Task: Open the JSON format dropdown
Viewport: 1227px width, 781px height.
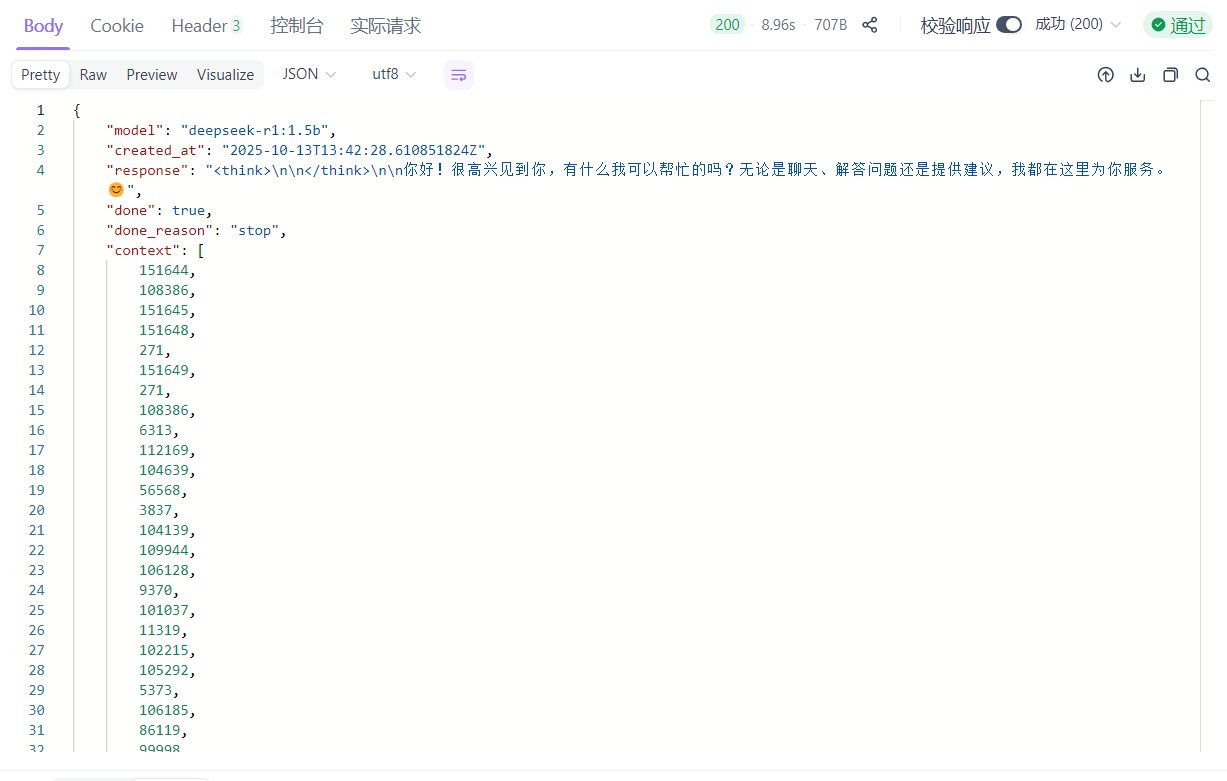Action: coord(308,74)
